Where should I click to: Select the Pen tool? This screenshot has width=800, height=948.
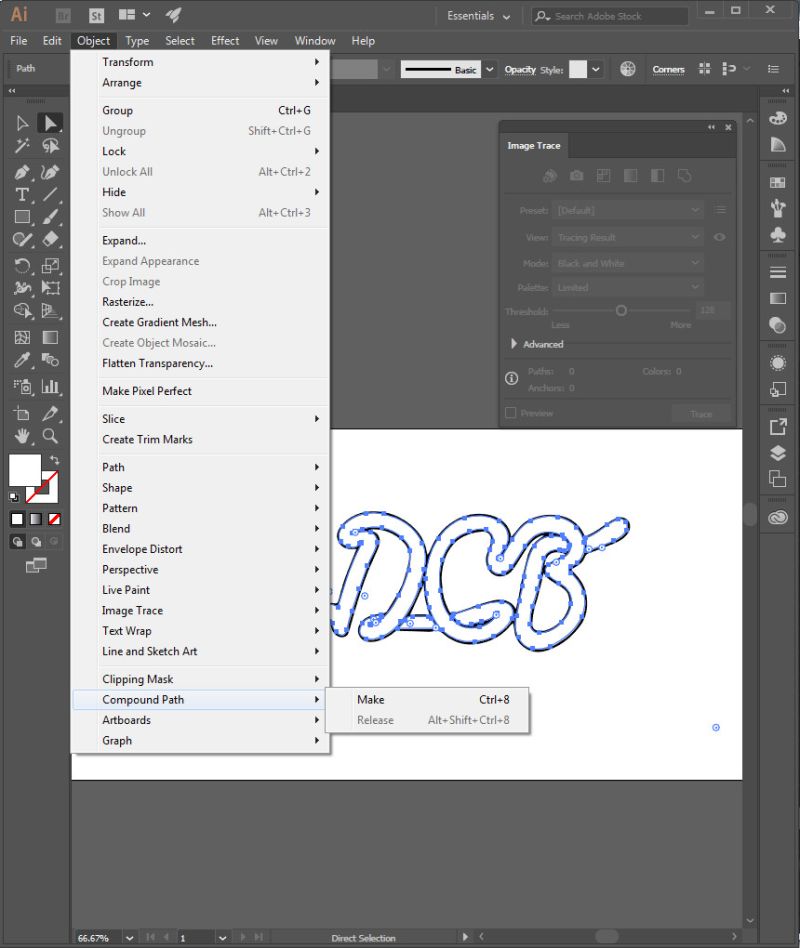(x=22, y=173)
